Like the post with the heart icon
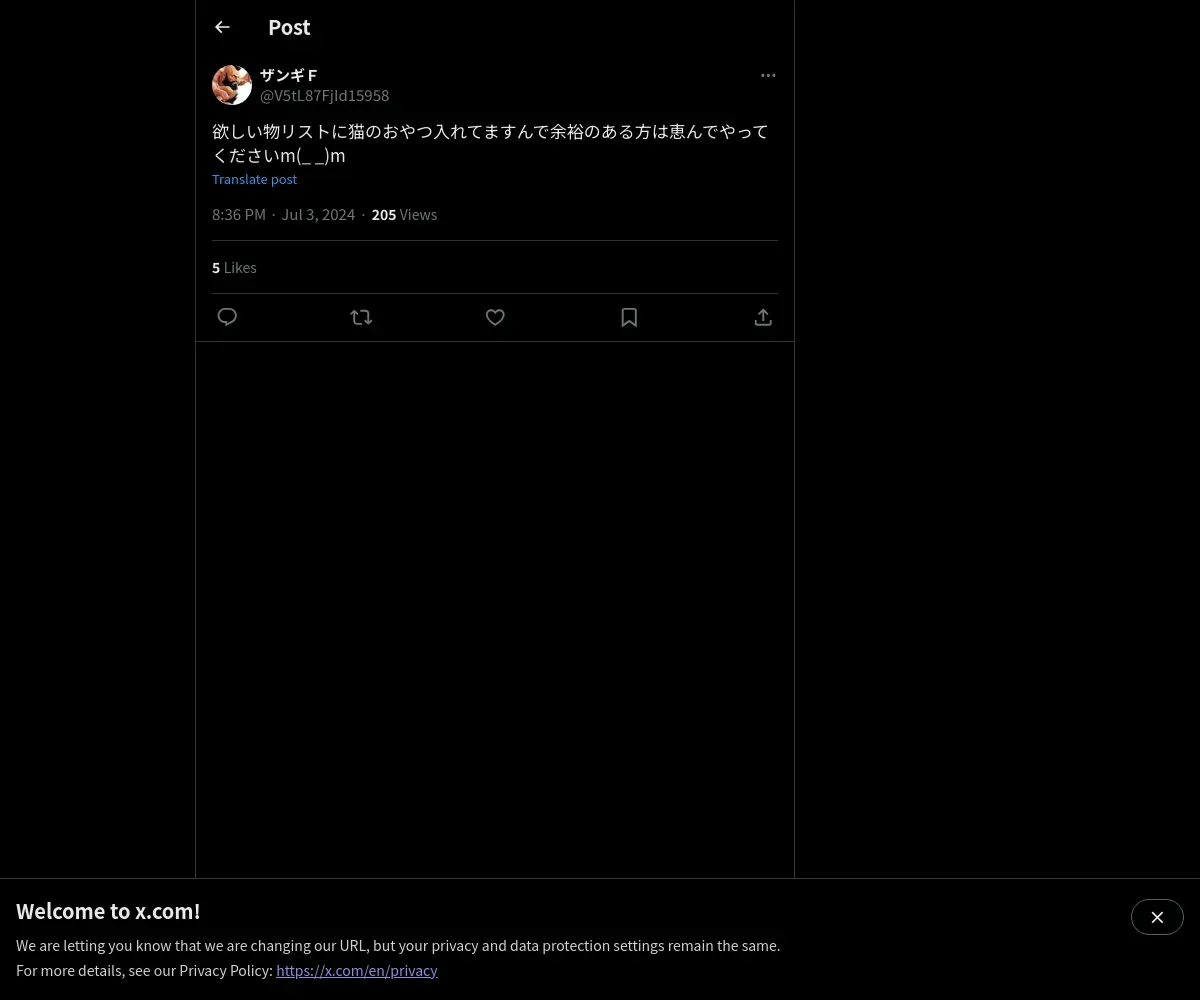The width and height of the screenshot is (1200, 1000). (495, 317)
